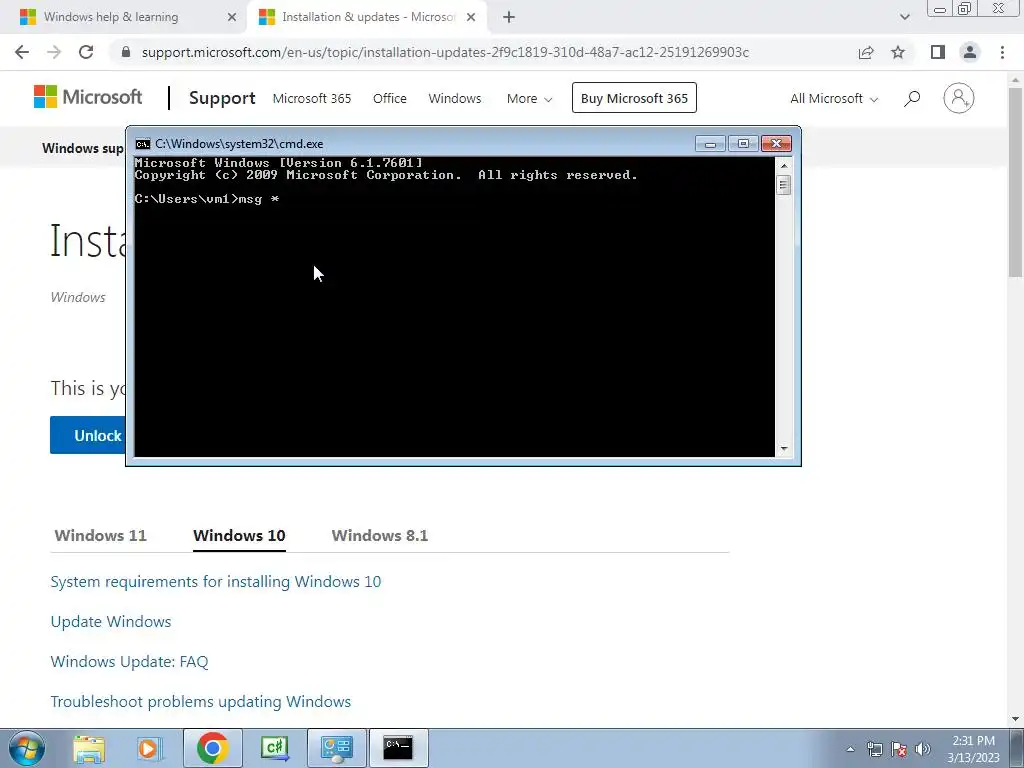The width and height of the screenshot is (1024, 768).
Task: Close the Windows help & learning tab
Action: click(232, 17)
